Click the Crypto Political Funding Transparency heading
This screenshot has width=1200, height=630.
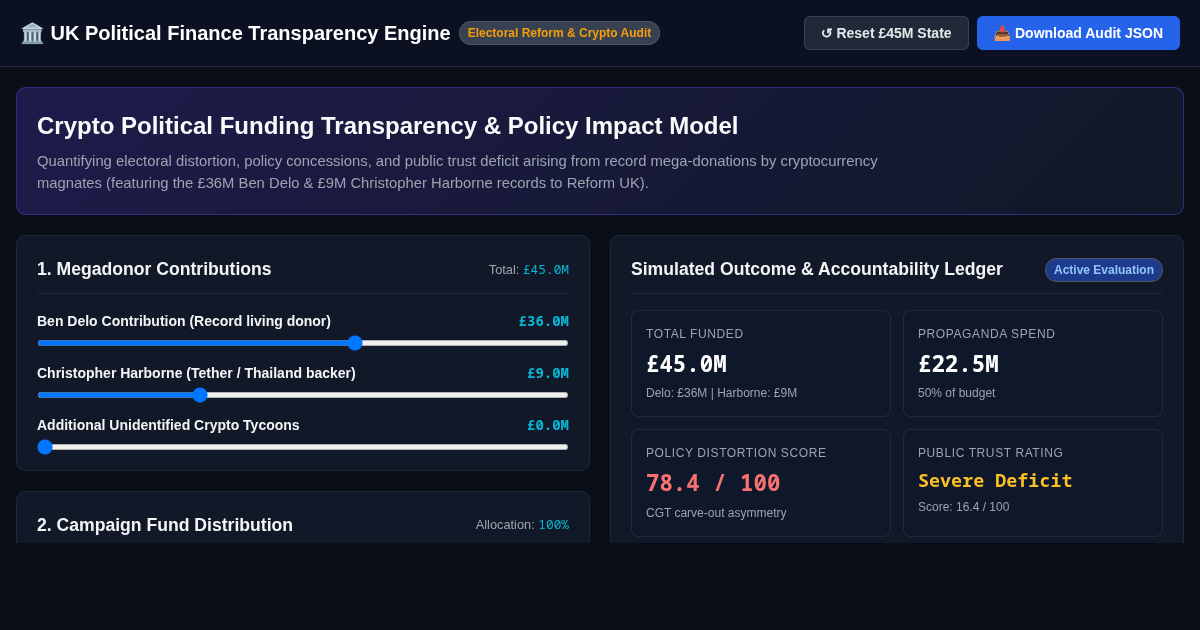coord(387,126)
